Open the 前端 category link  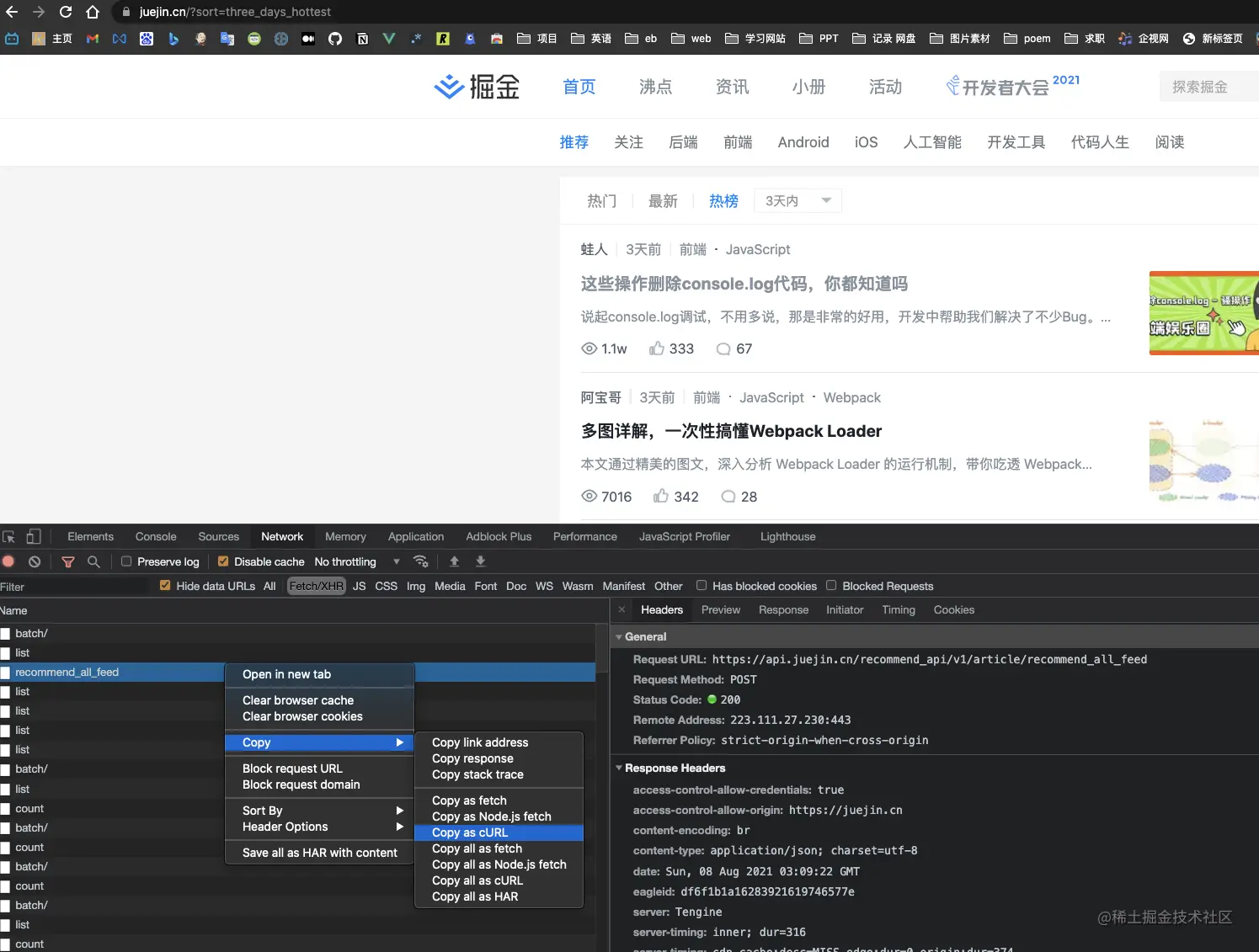click(738, 142)
